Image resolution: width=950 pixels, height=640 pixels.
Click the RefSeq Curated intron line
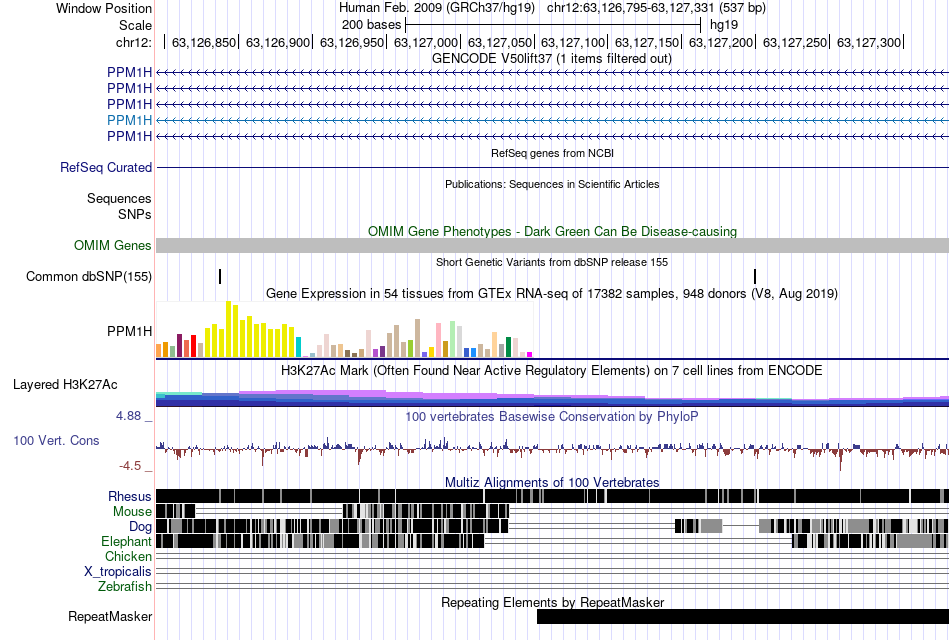pos(553,167)
